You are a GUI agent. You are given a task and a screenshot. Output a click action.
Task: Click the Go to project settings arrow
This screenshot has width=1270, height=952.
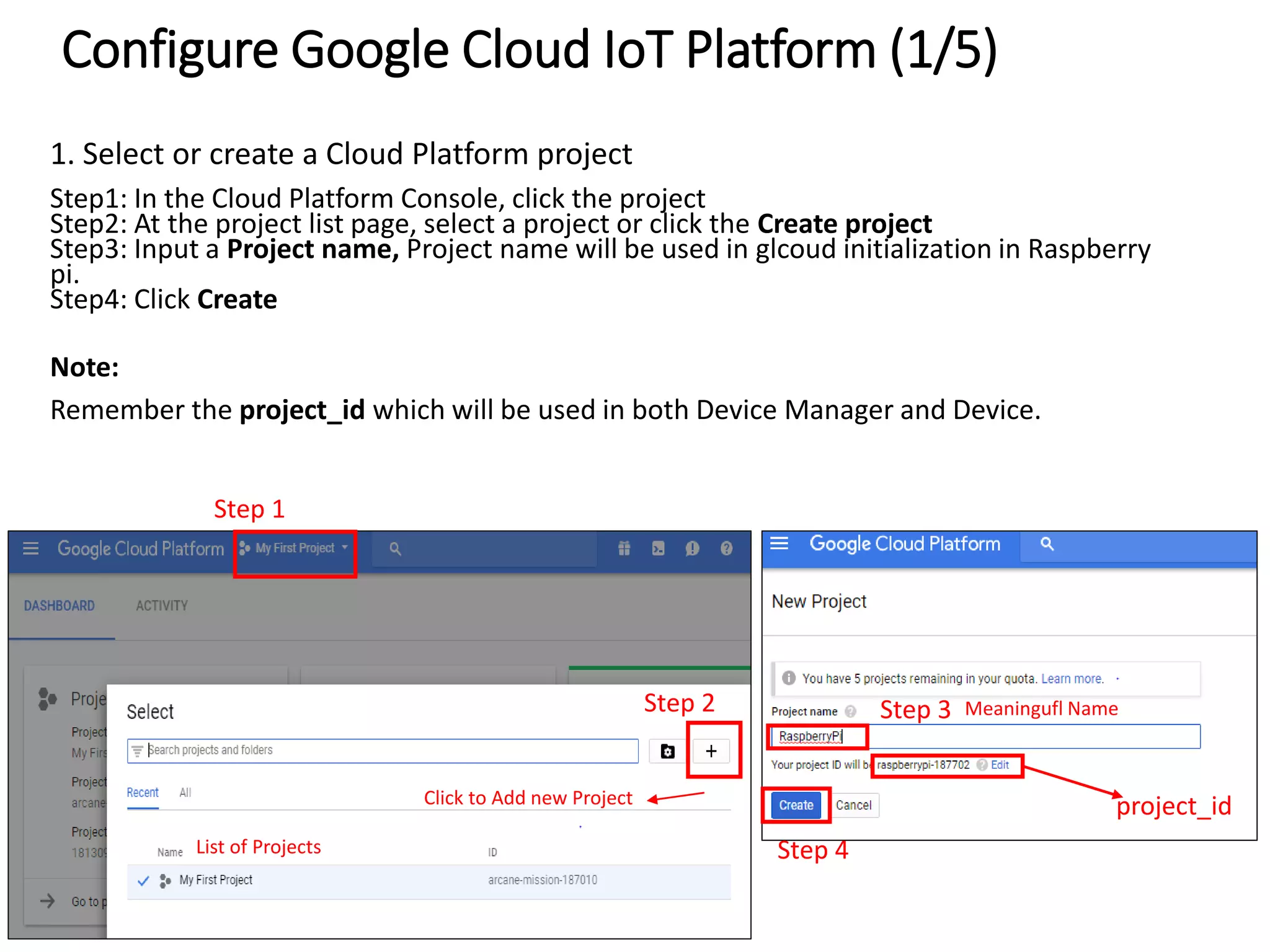(x=48, y=901)
